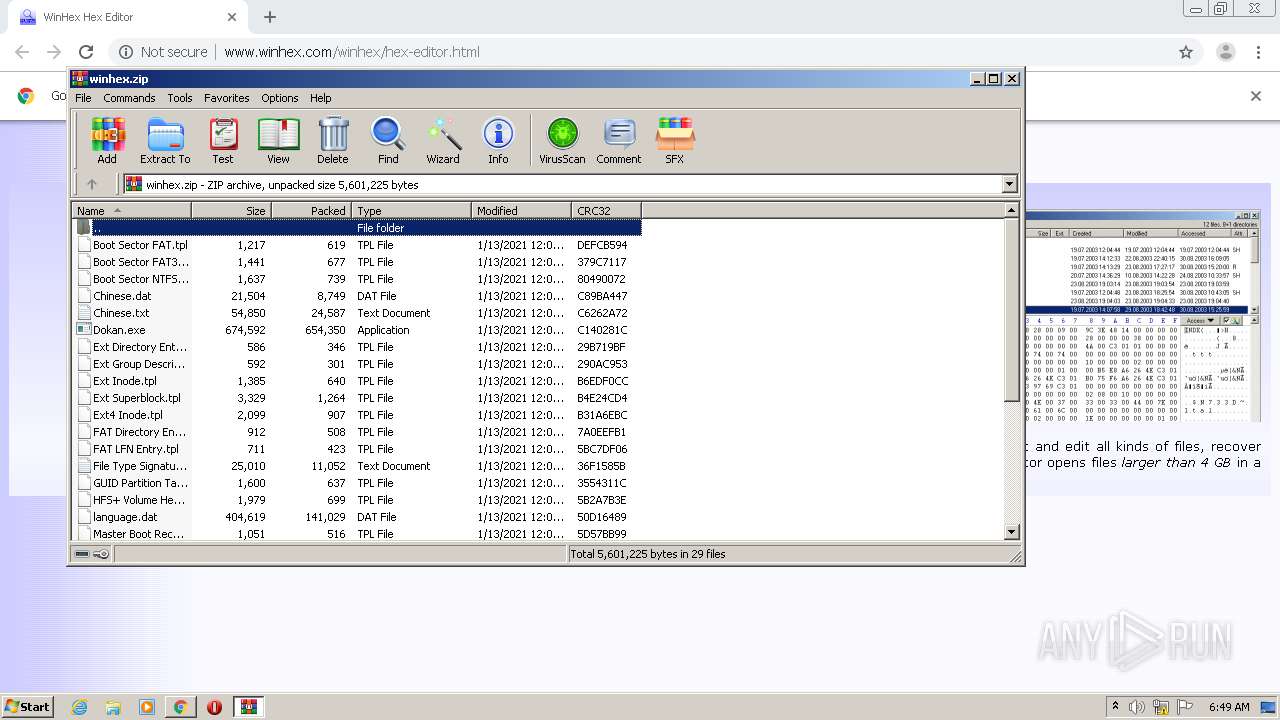Image resolution: width=1280 pixels, height=720 pixels.
Task: Click the SFX toolbar icon
Action: point(675,140)
